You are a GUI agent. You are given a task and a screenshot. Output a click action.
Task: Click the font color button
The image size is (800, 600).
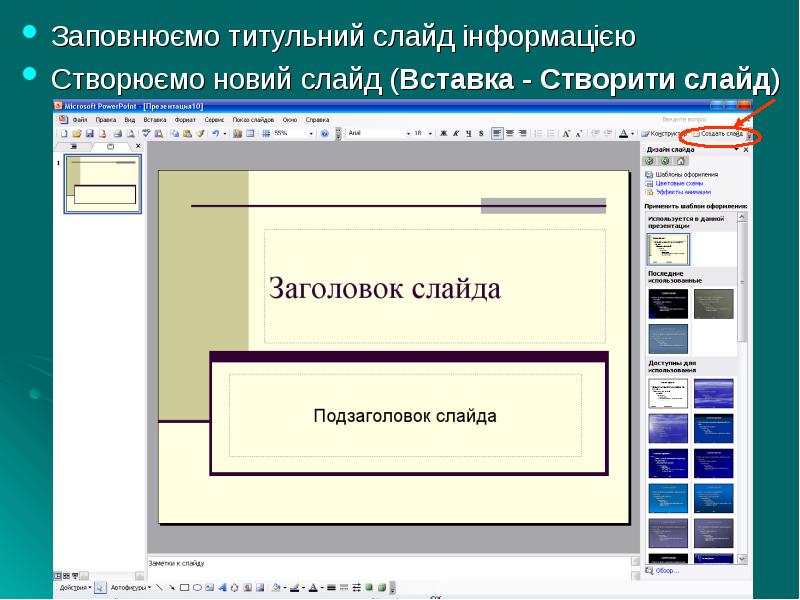pos(622,133)
